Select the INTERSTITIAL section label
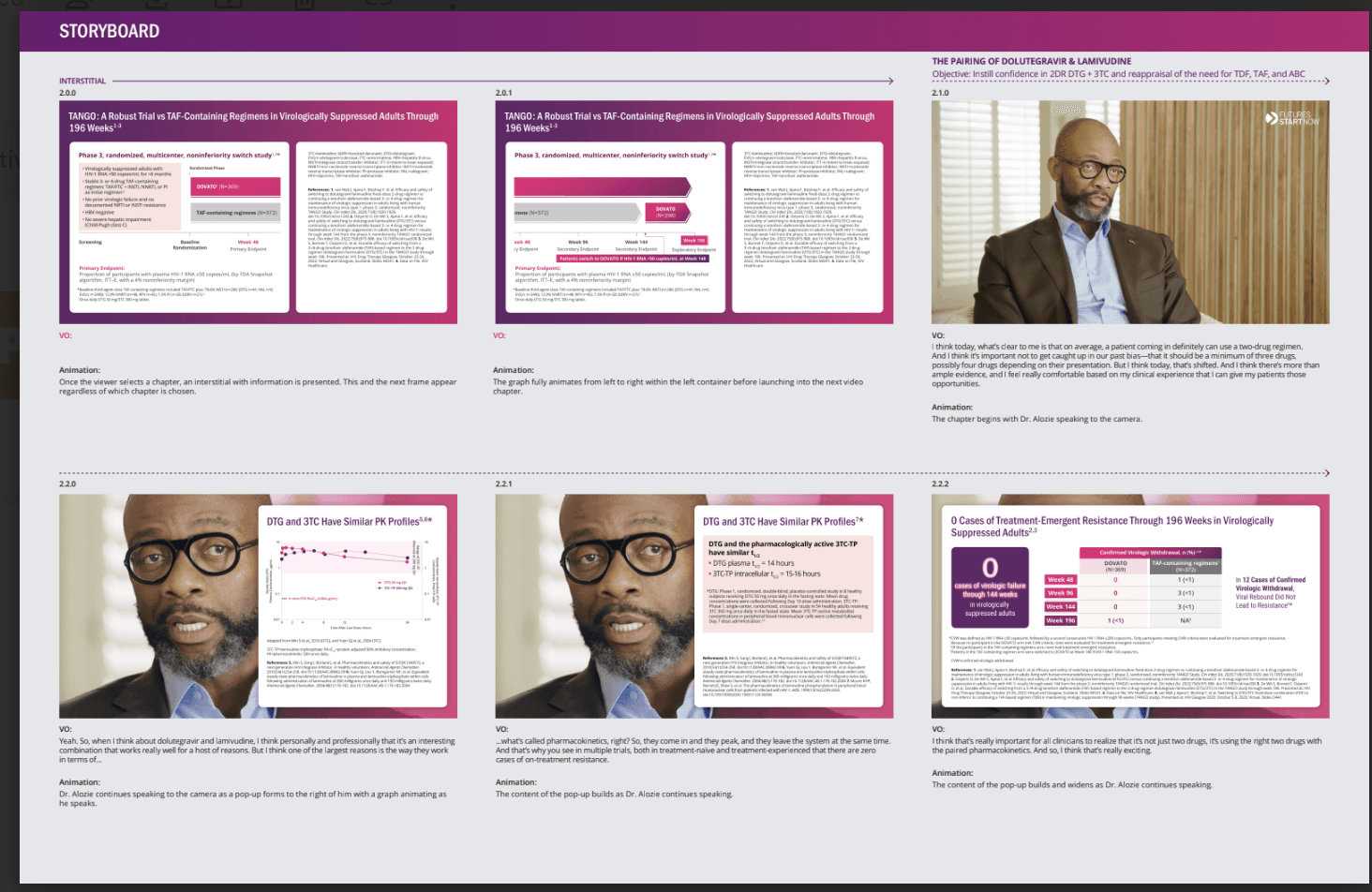This screenshot has width=1372, height=892. 82,82
